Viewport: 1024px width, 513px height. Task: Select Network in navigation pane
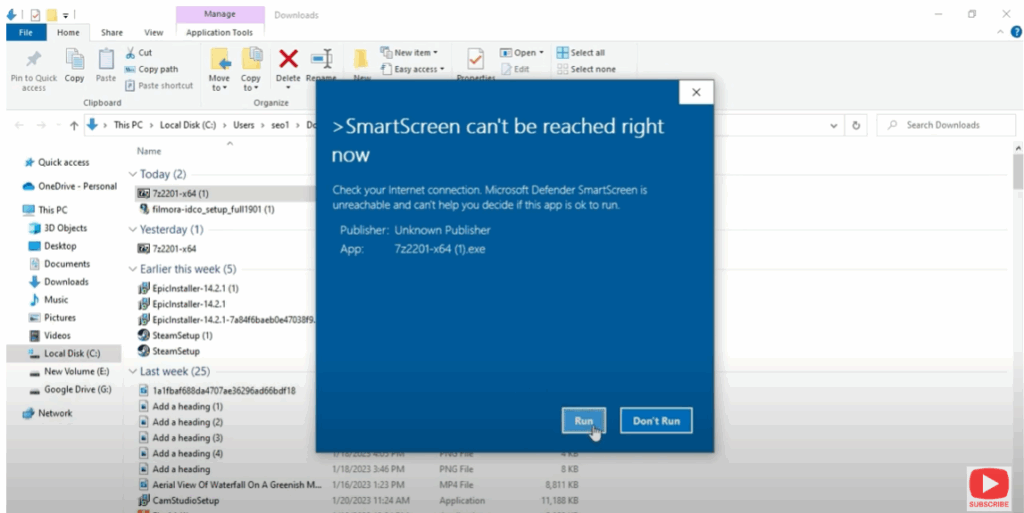pyautogui.click(x=48, y=413)
